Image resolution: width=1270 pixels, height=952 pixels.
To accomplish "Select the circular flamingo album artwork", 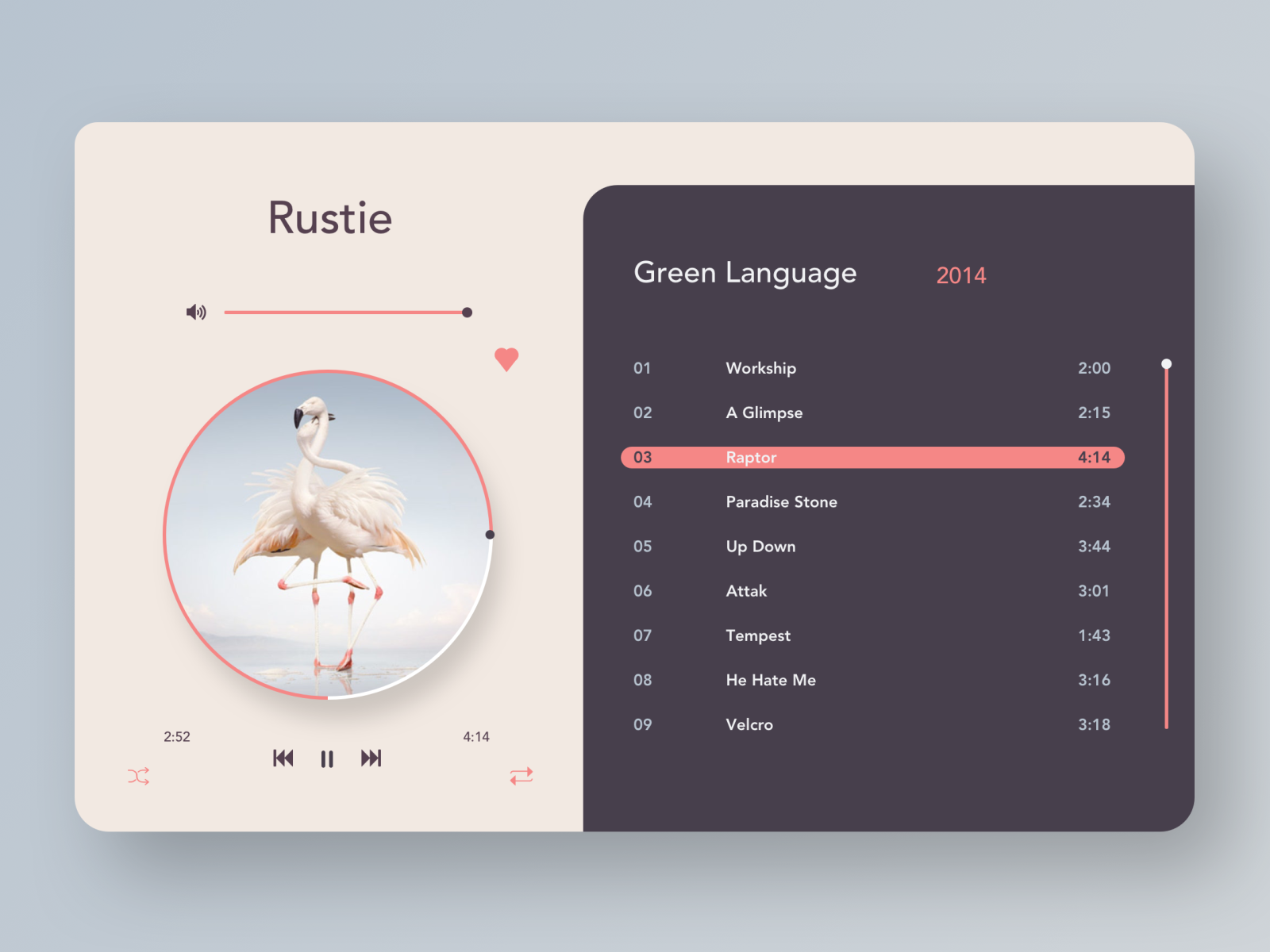I will [327, 533].
